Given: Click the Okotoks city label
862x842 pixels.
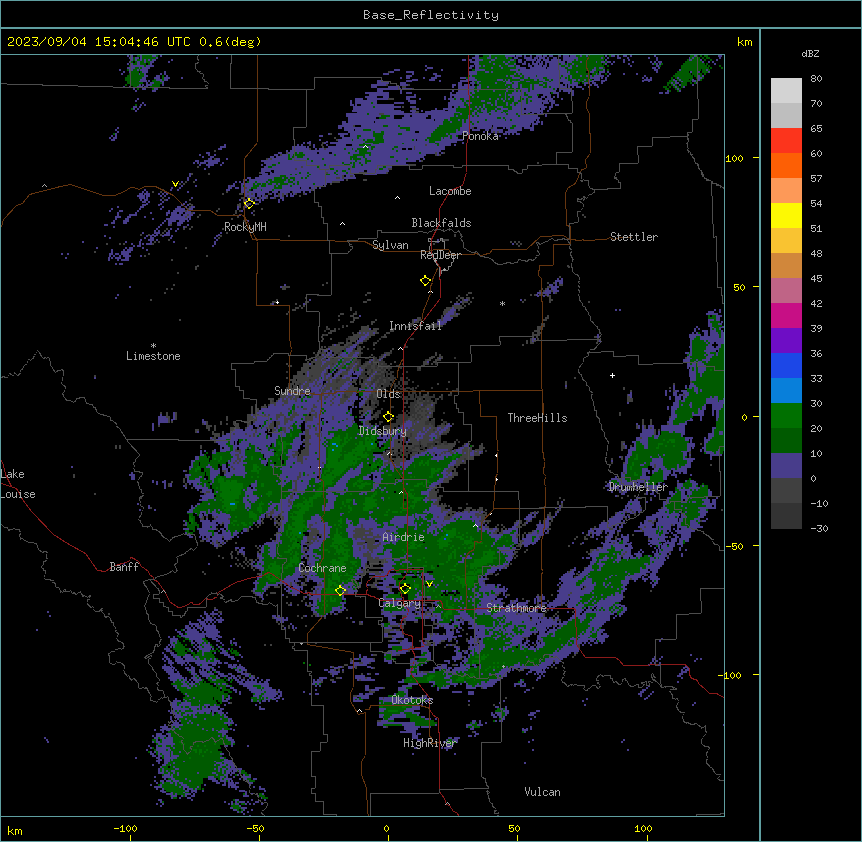Looking at the screenshot, I should coord(412,700).
